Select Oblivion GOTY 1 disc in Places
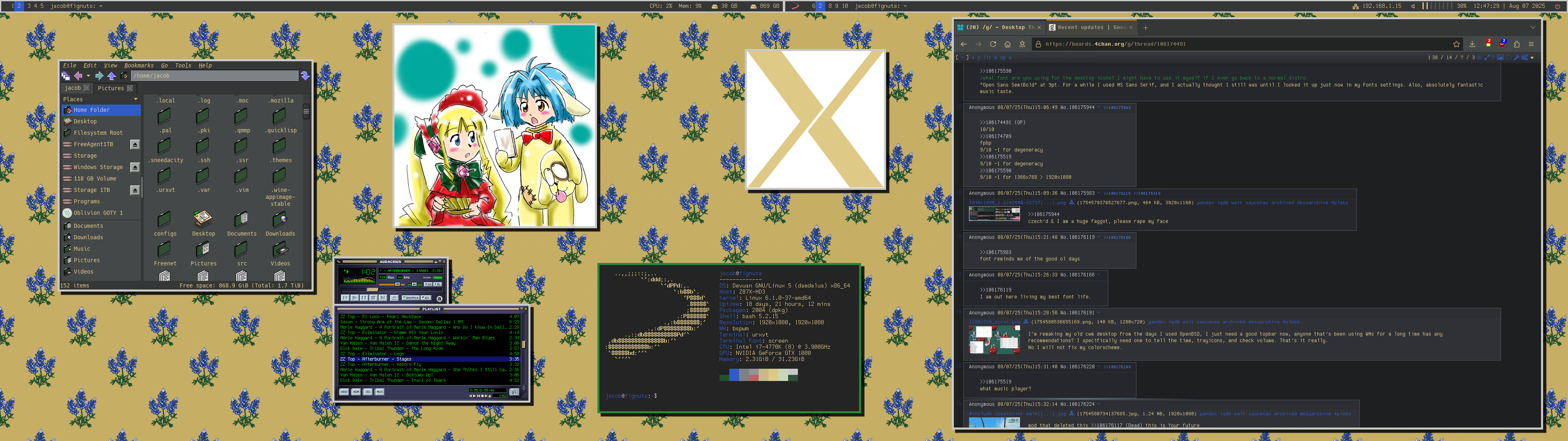 tap(102, 213)
